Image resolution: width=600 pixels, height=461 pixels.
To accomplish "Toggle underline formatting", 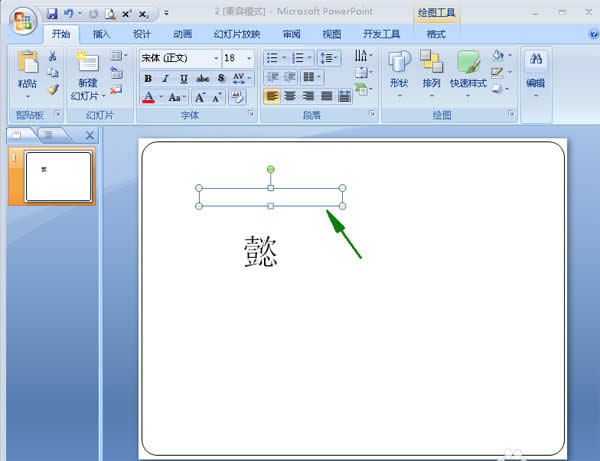I will 184,79.
